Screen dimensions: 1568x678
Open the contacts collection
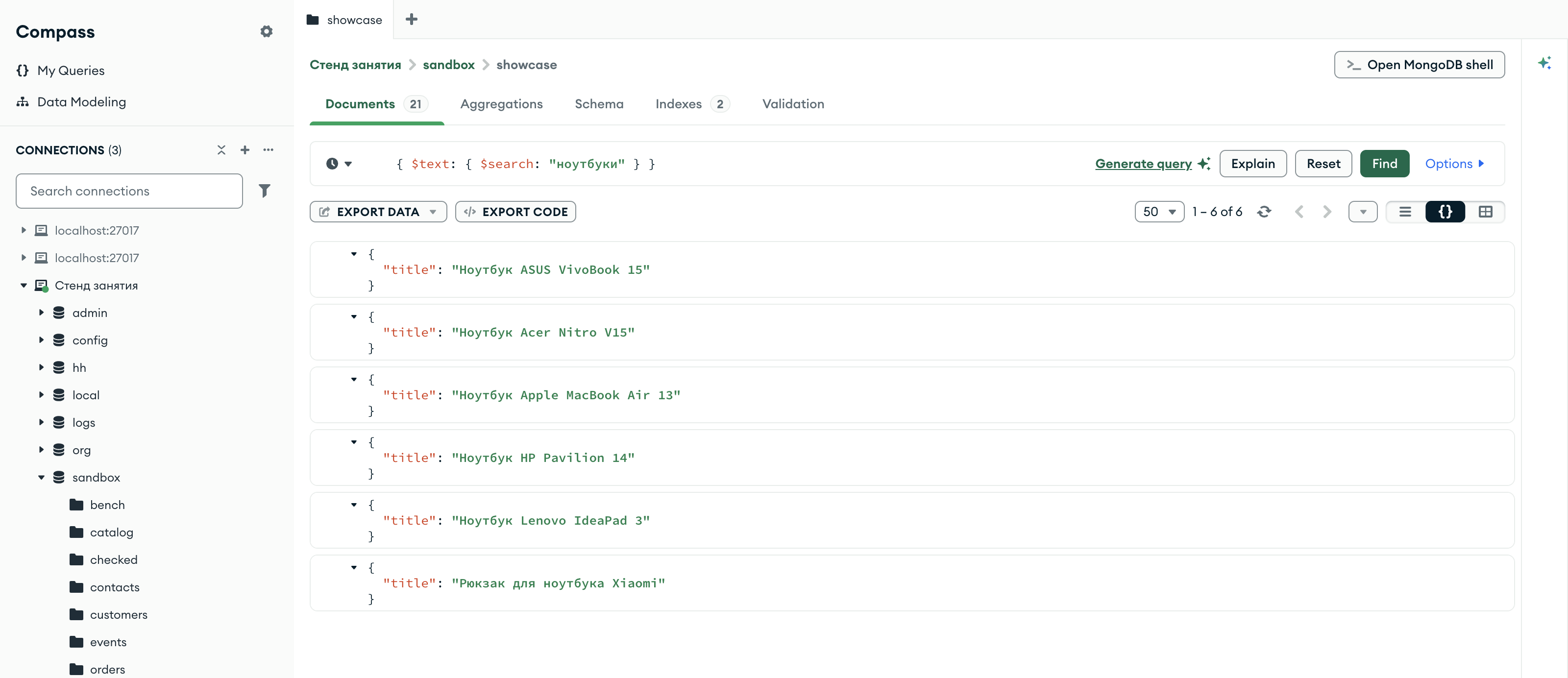(115, 587)
